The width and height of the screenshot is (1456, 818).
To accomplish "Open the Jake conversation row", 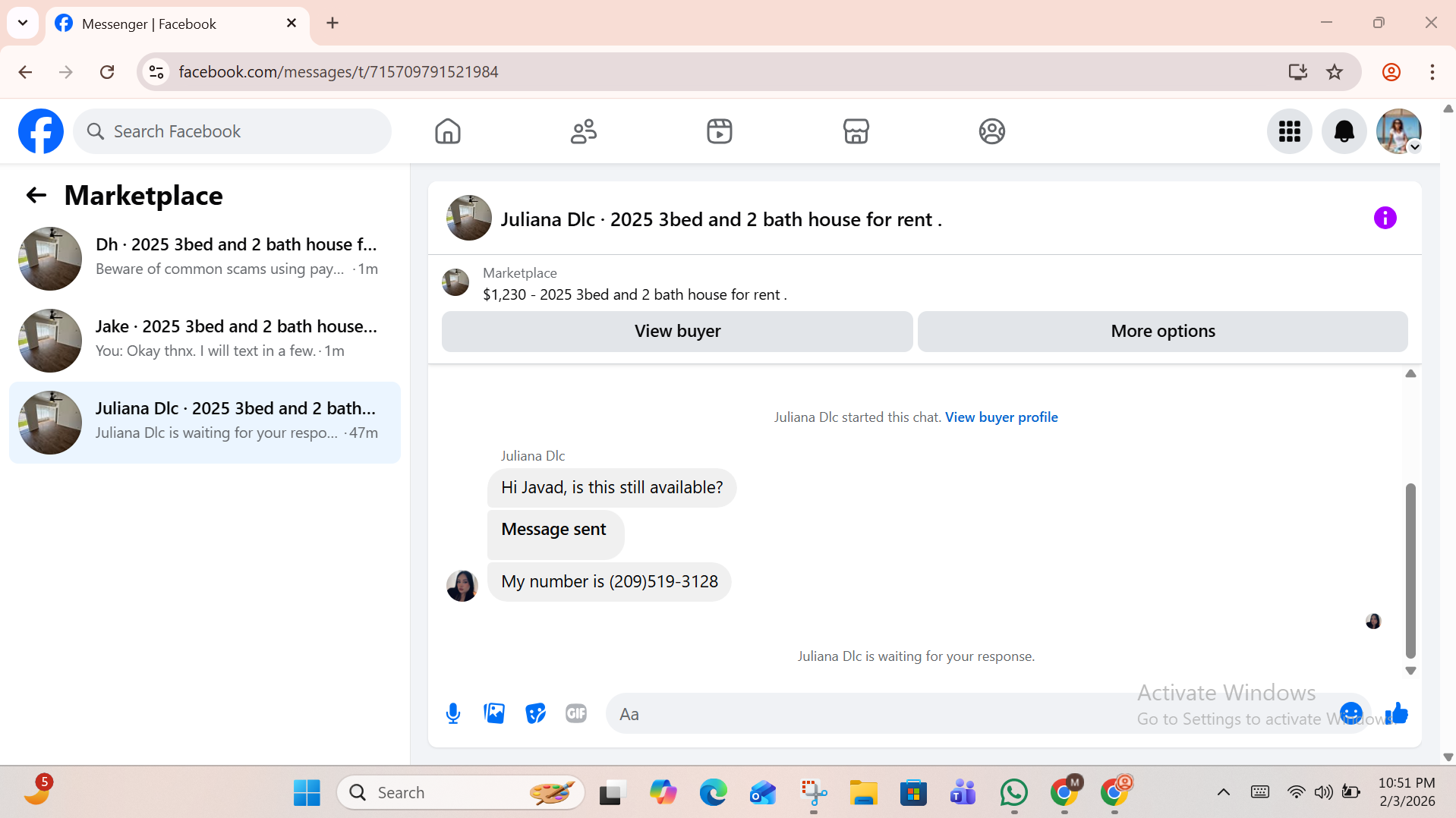I will (x=205, y=341).
